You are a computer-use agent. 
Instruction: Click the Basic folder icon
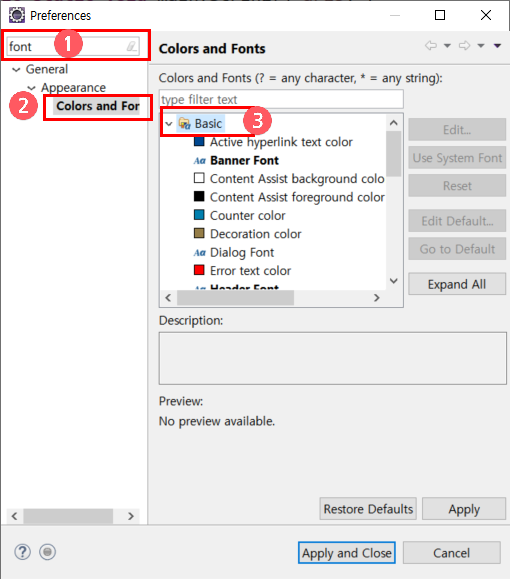pyautogui.click(x=185, y=123)
